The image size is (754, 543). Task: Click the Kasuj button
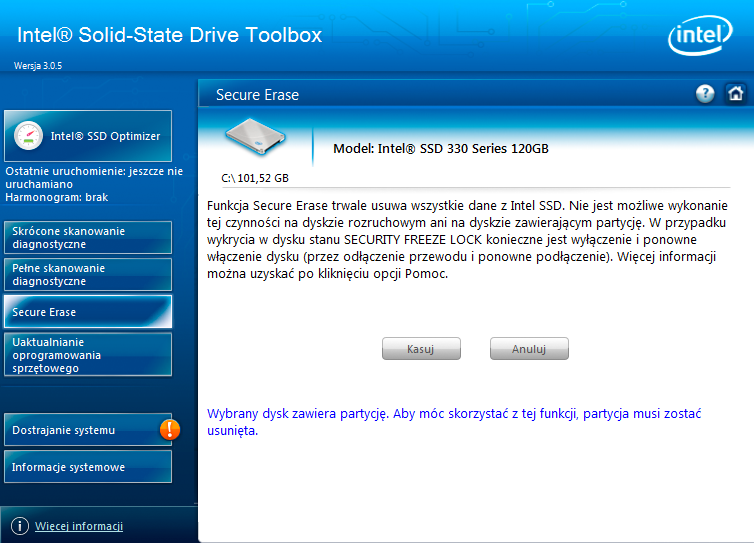click(x=421, y=349)
